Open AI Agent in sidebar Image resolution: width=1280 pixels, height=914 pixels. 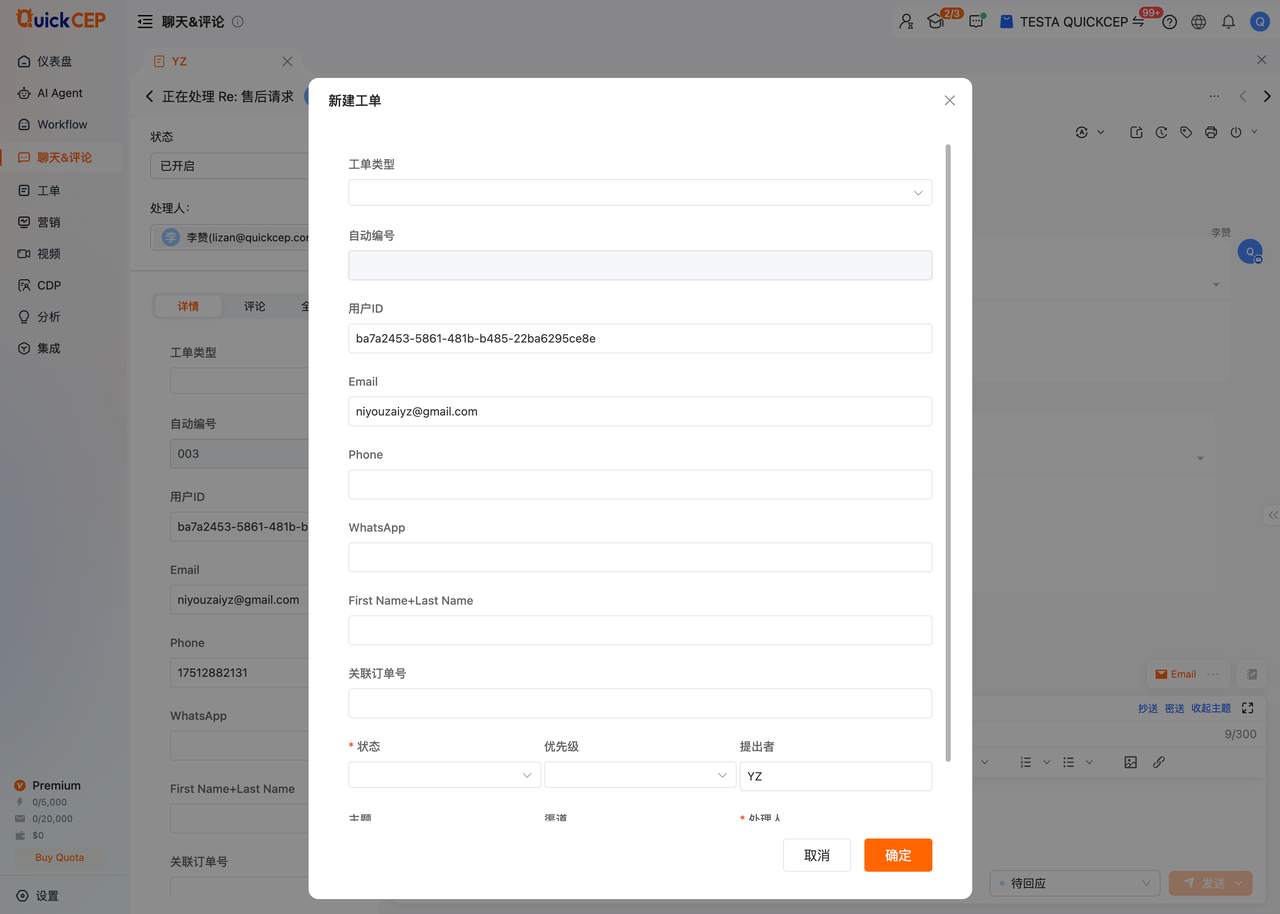[x=50, y=93]
